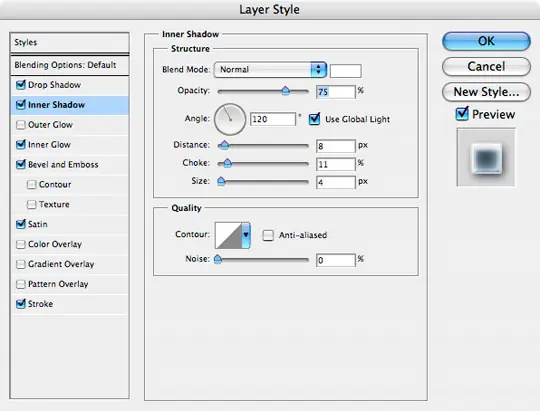Click the OK button

(486, 41)
